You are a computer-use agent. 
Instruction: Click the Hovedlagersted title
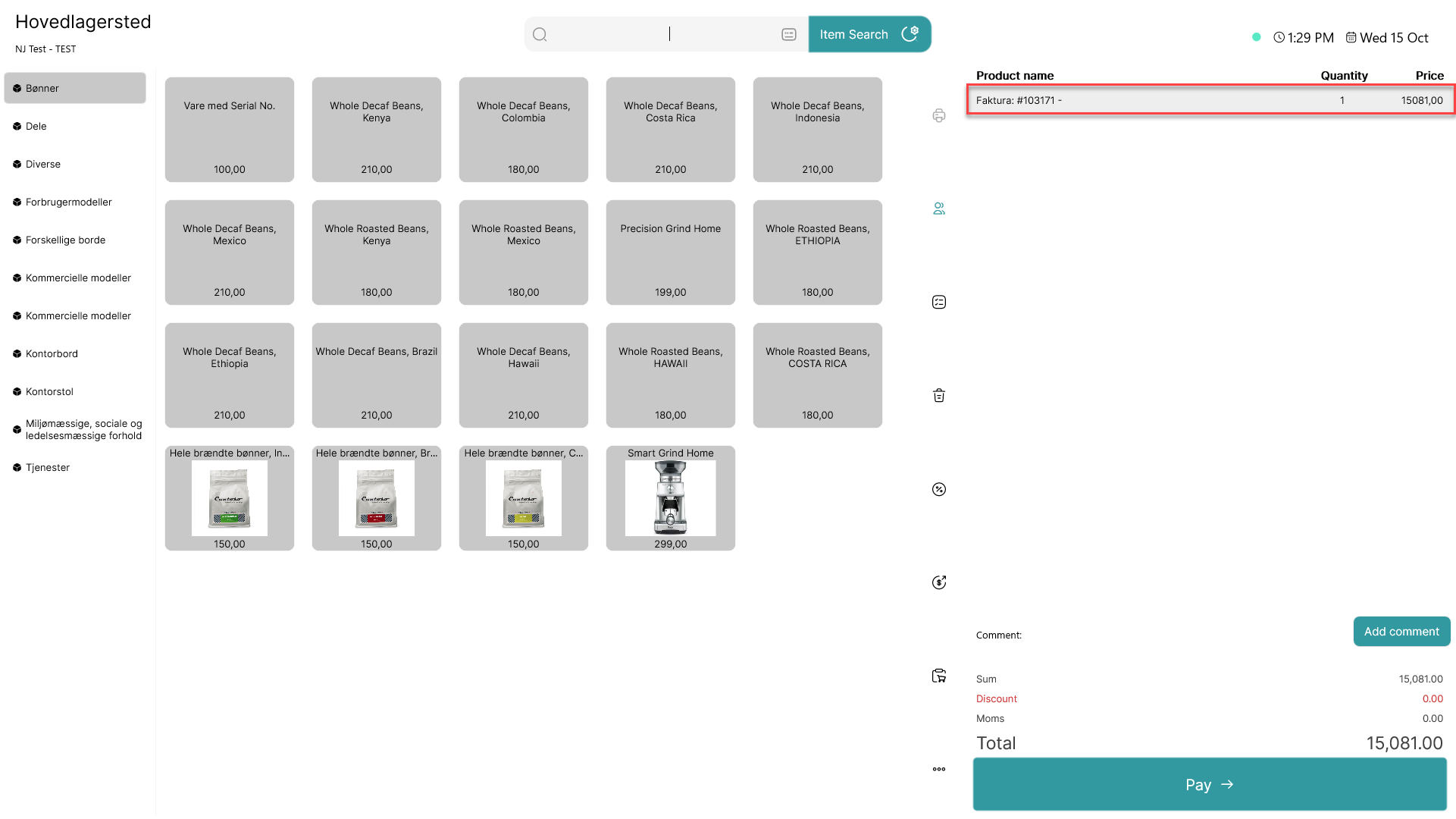[x=83, y=21]
